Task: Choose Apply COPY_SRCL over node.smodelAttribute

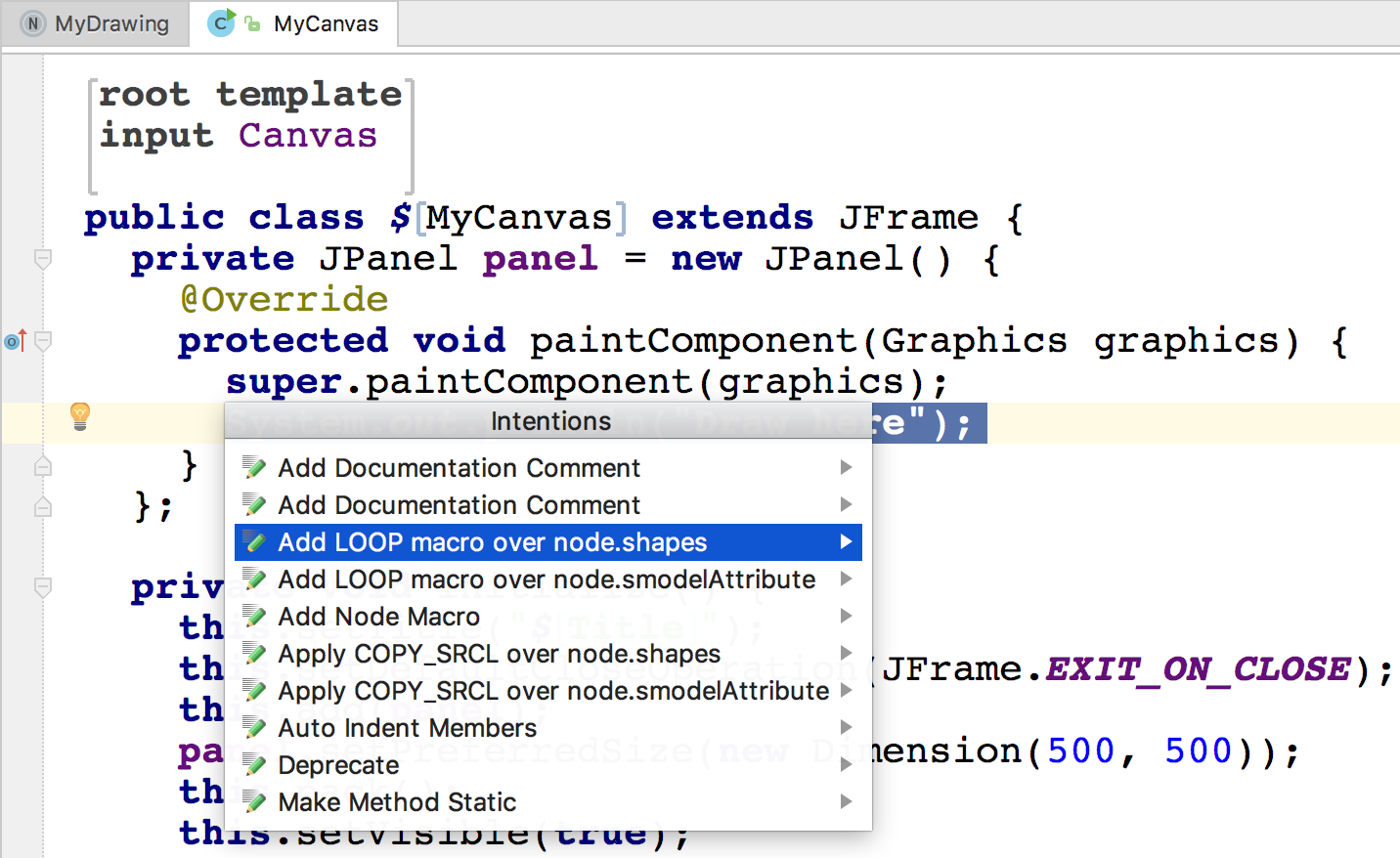Action: [552, 691]
